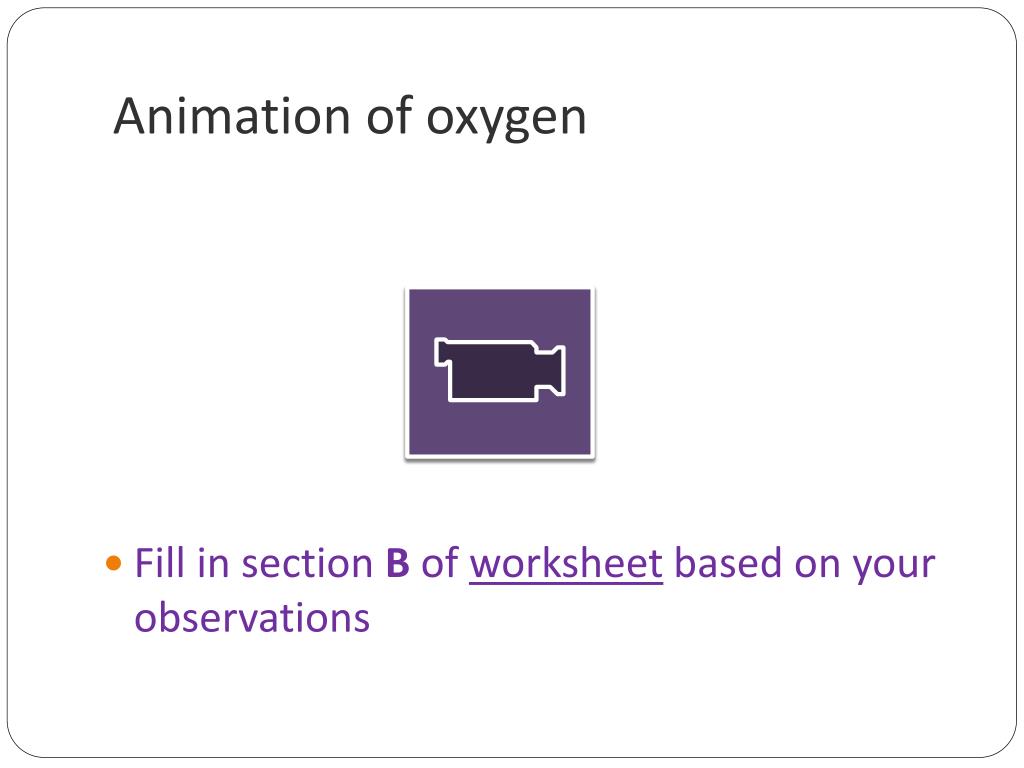Click the word "of" before the worksheet link

point(440,563)
